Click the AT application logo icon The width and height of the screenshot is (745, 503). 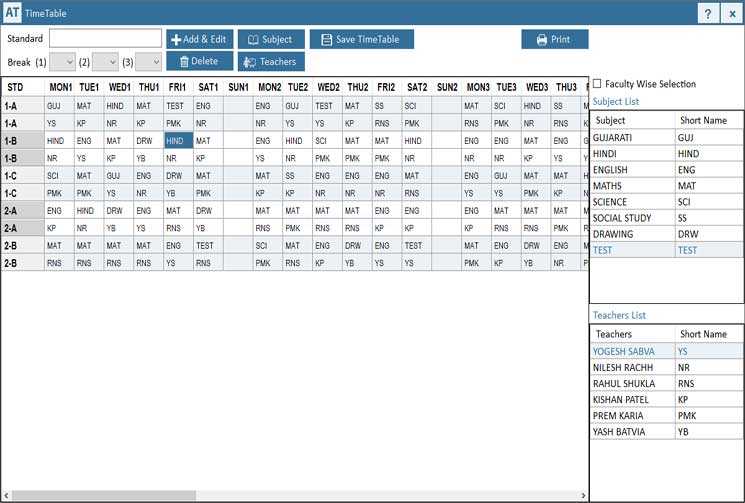pyautogui.click(x=13, y=13)
